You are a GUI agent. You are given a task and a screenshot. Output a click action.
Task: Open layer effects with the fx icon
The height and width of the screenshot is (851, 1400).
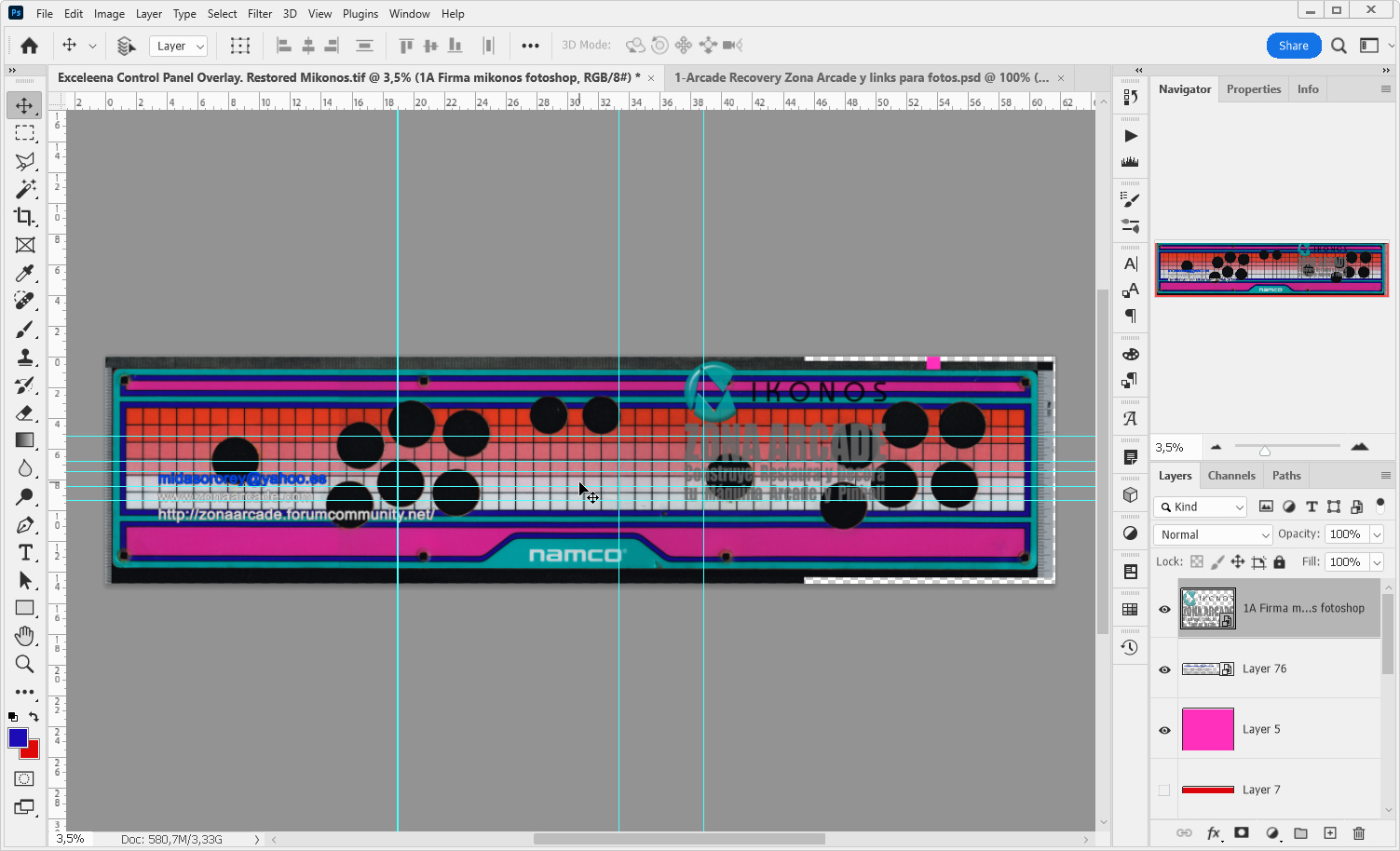pyautogui.click(x=1213, y=833)
